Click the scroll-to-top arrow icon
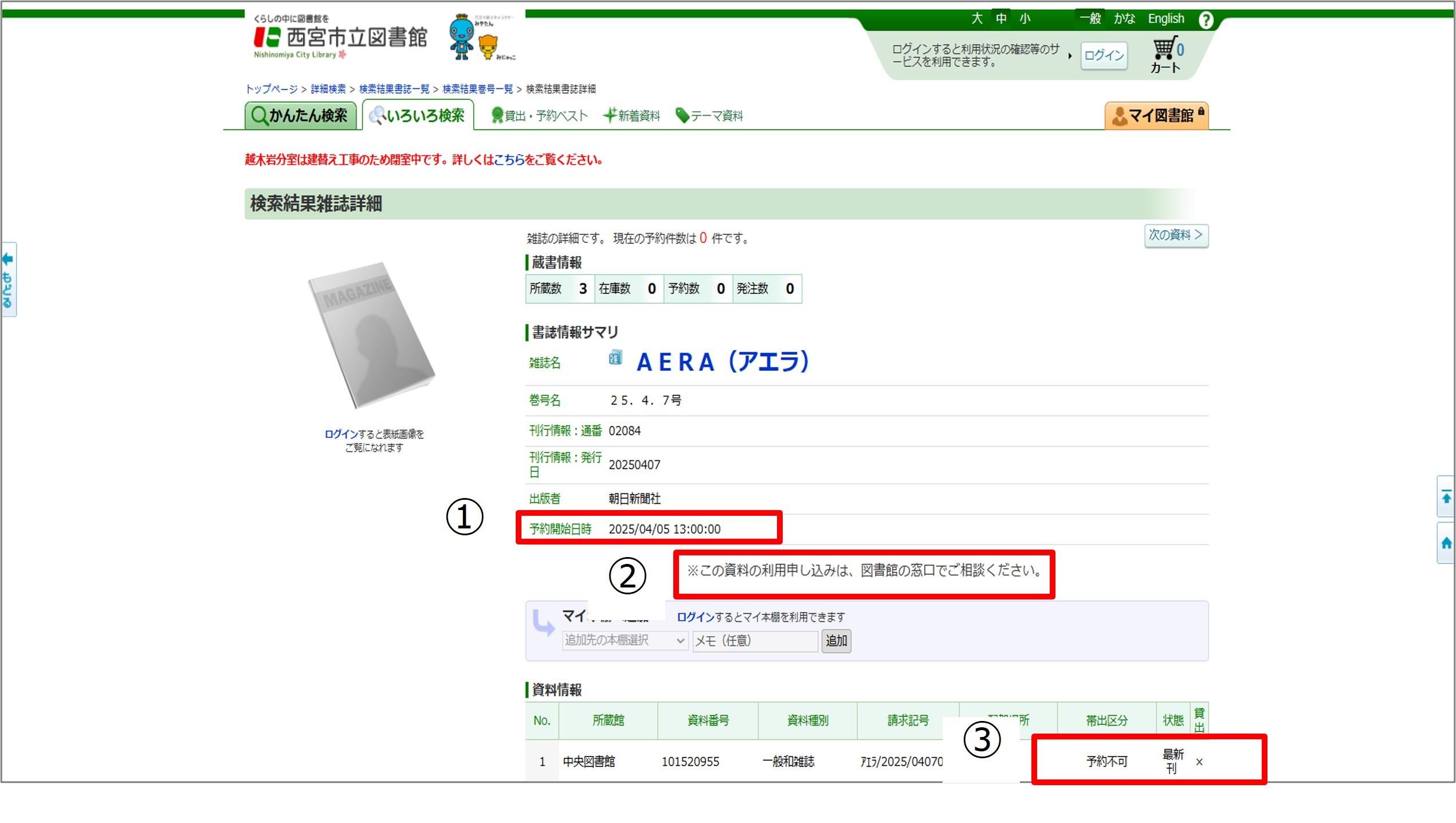Screen dimensions: 1456x823 point(1446,497)
